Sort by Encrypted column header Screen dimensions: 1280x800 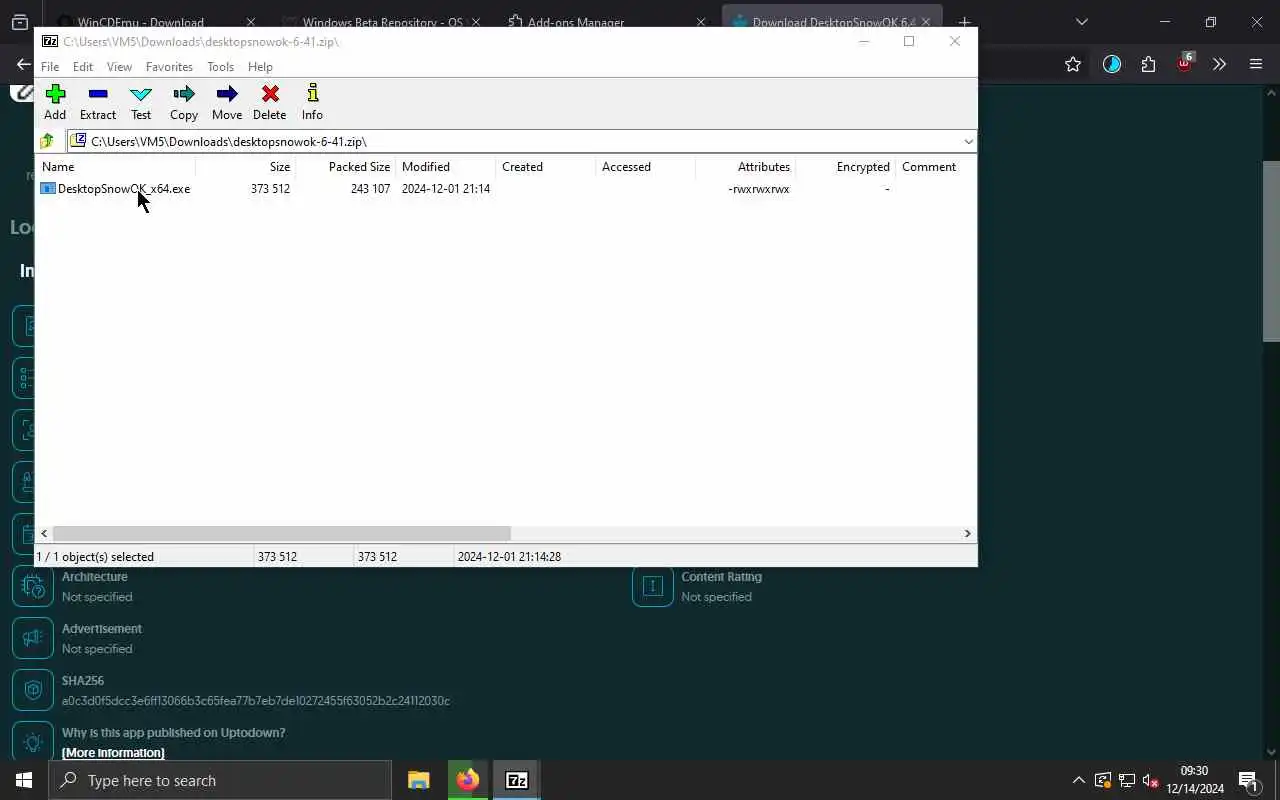point(846,167)
